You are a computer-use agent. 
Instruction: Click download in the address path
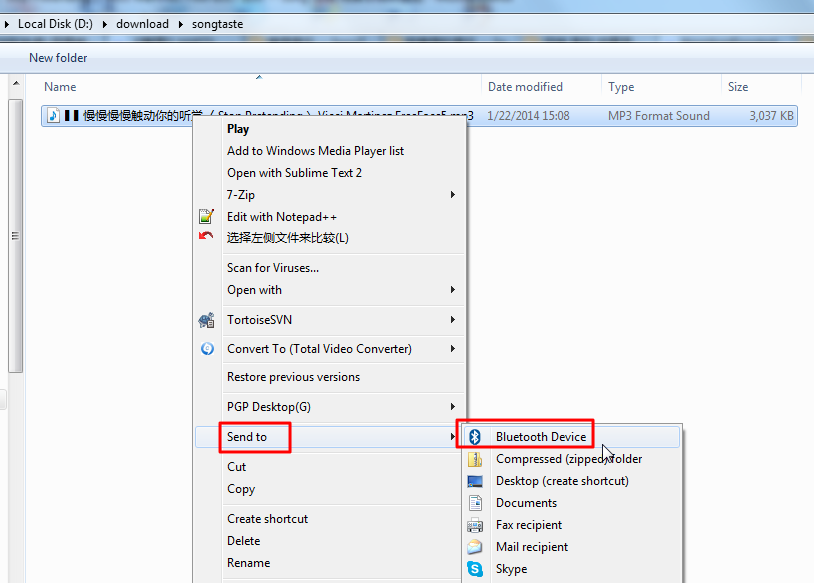point(142,24)
